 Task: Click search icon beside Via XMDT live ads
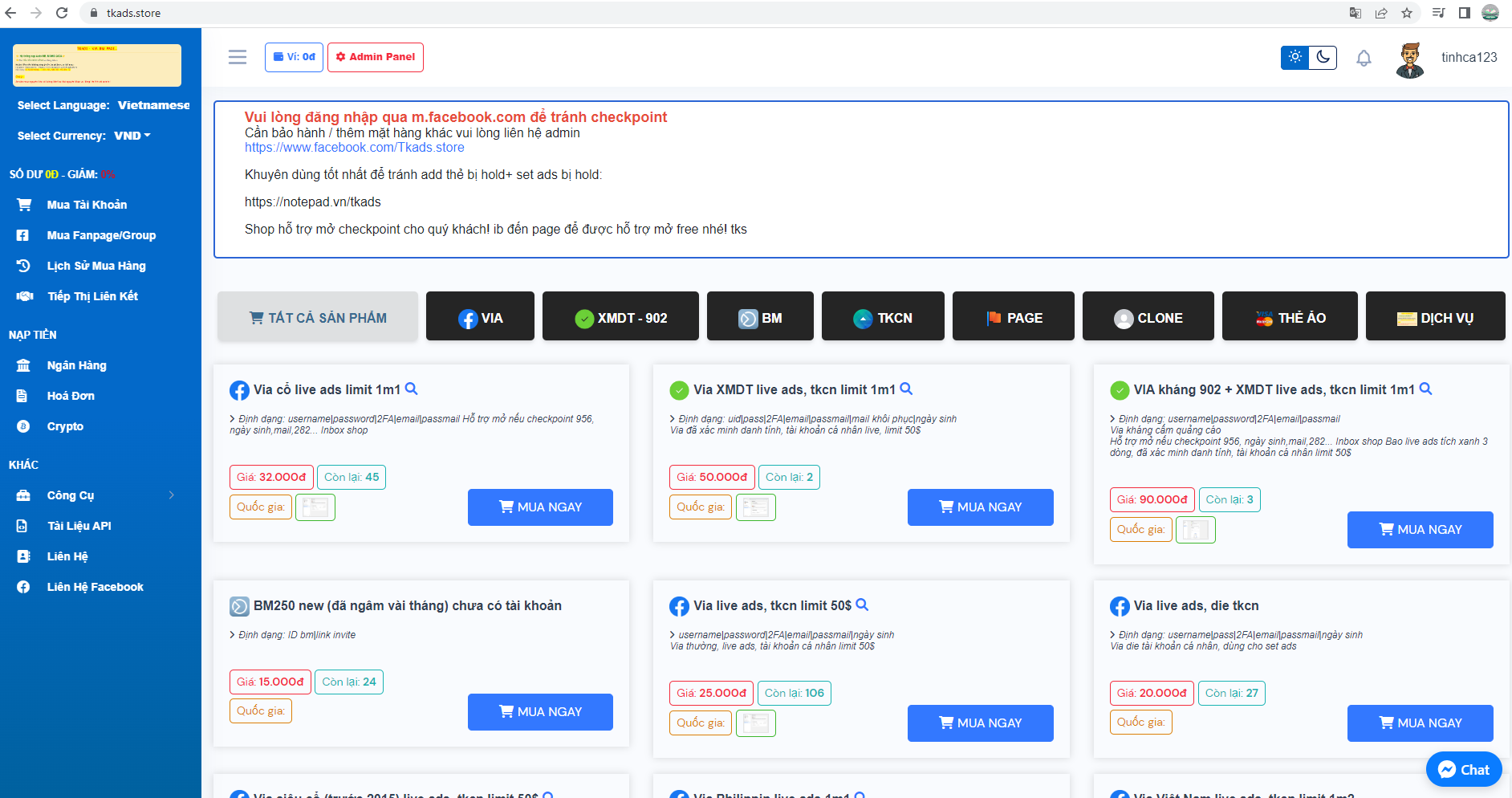(906, 389)
